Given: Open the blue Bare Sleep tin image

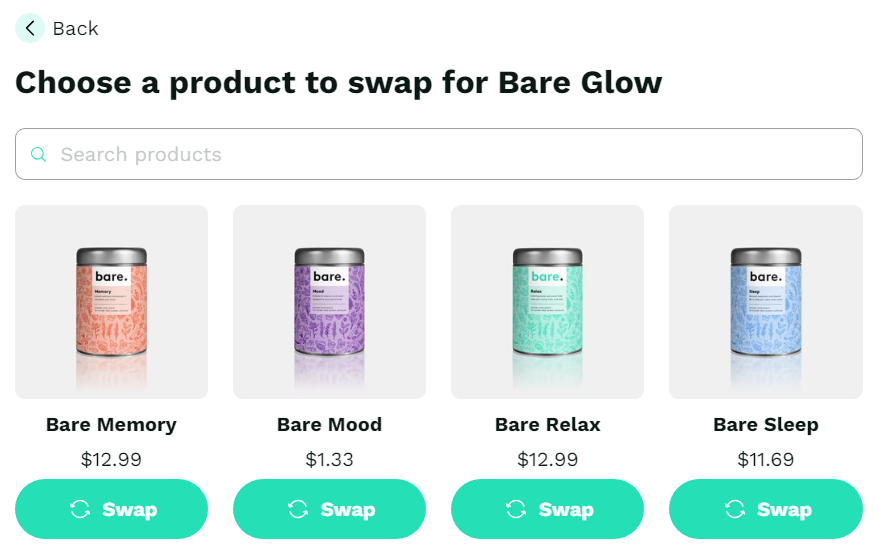Looking at the screenshot, I should tap(765, 302).
